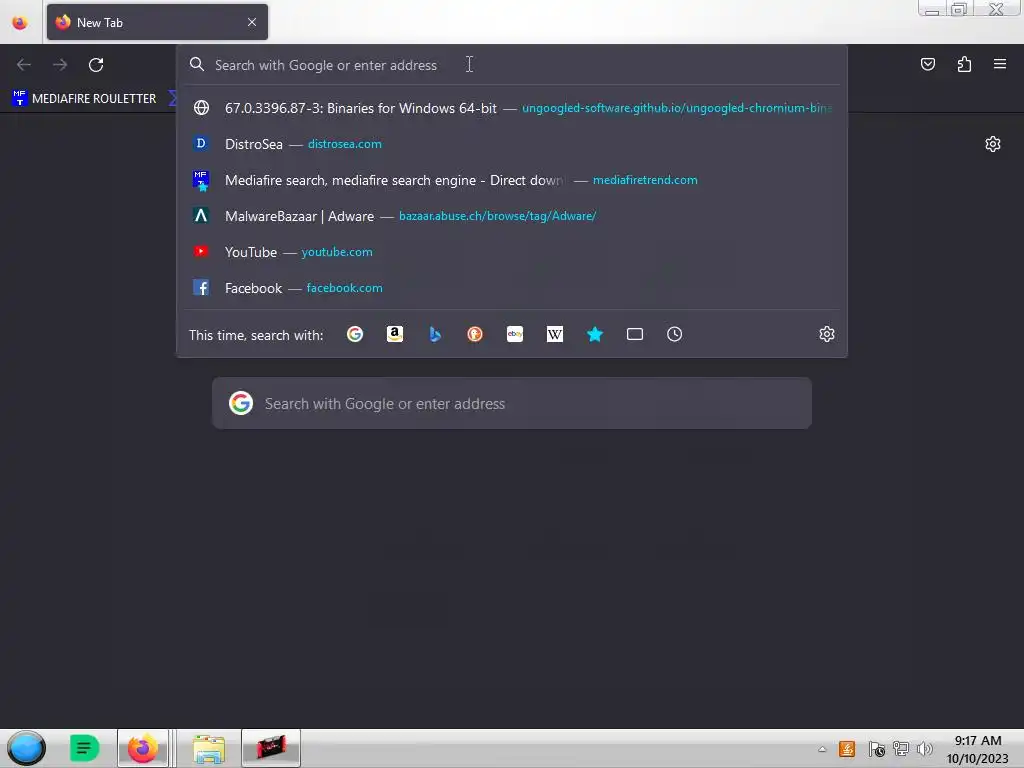Show hidden system tray icons
Screen dimensions: 1024x768
click(822, 749)
